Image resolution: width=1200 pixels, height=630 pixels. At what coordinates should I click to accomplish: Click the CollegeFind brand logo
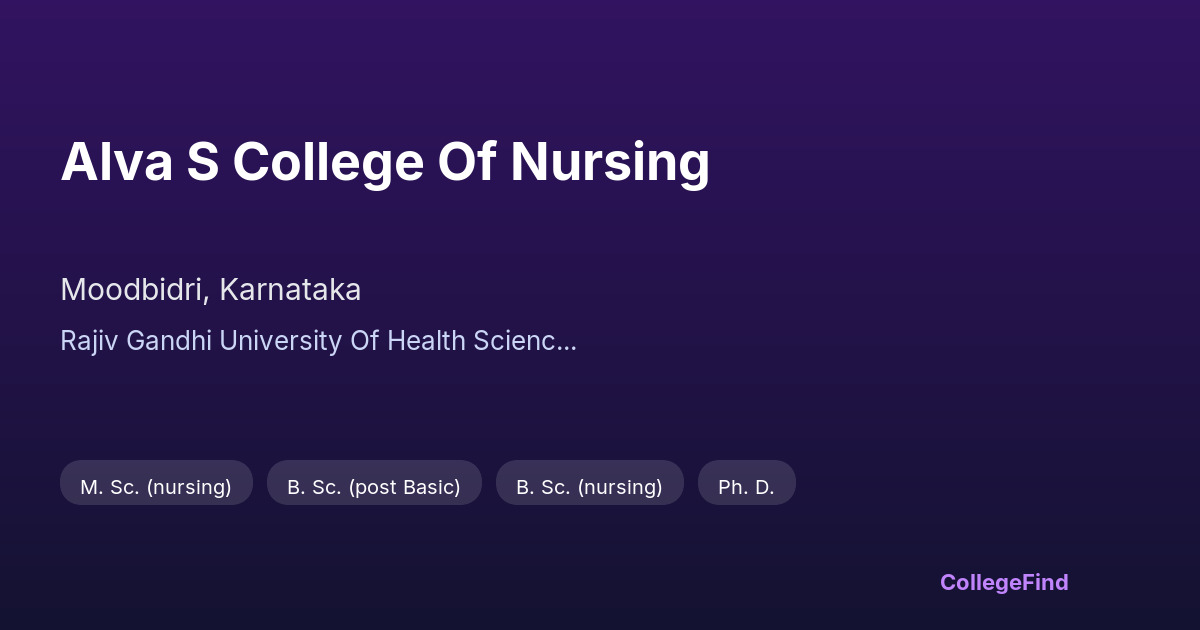coord(1003,582)
